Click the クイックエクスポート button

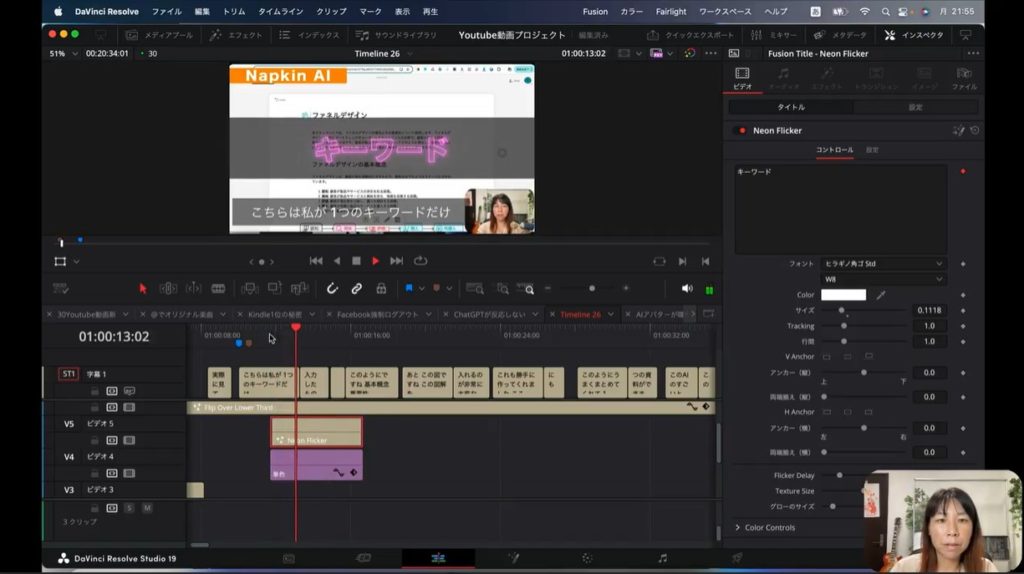coord(692,35)
